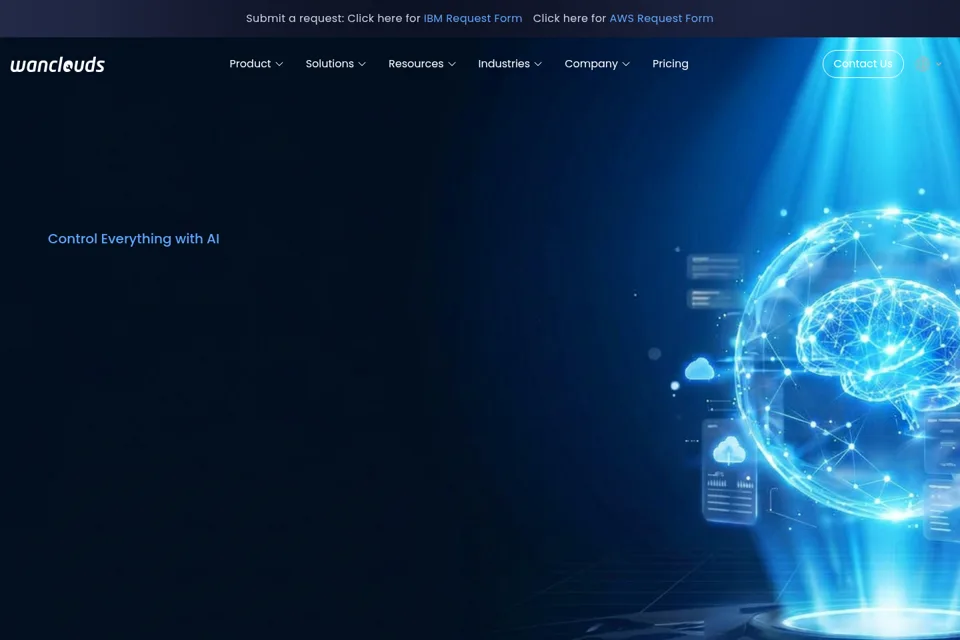
Task: Click the small cloud icon near the globe
Action: click(x=699, y=369)
